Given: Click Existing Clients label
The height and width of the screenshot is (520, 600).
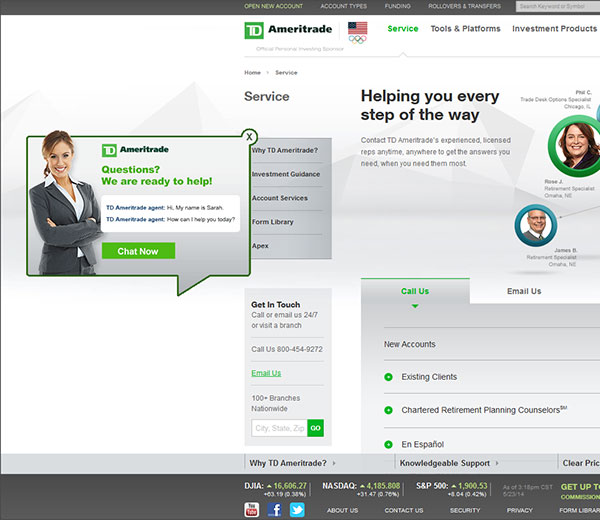Looking at the screenshot, I should 429,377.
